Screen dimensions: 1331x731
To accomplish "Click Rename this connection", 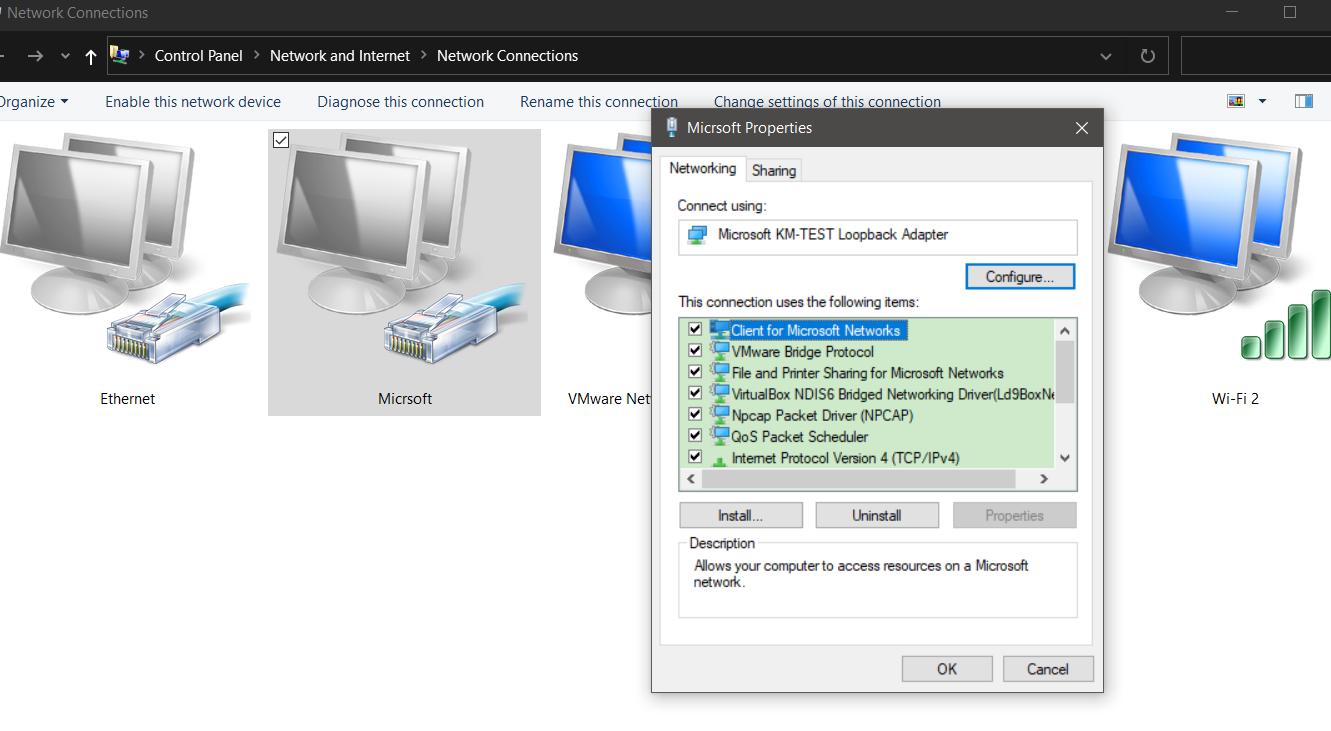I will coord(599,101).
